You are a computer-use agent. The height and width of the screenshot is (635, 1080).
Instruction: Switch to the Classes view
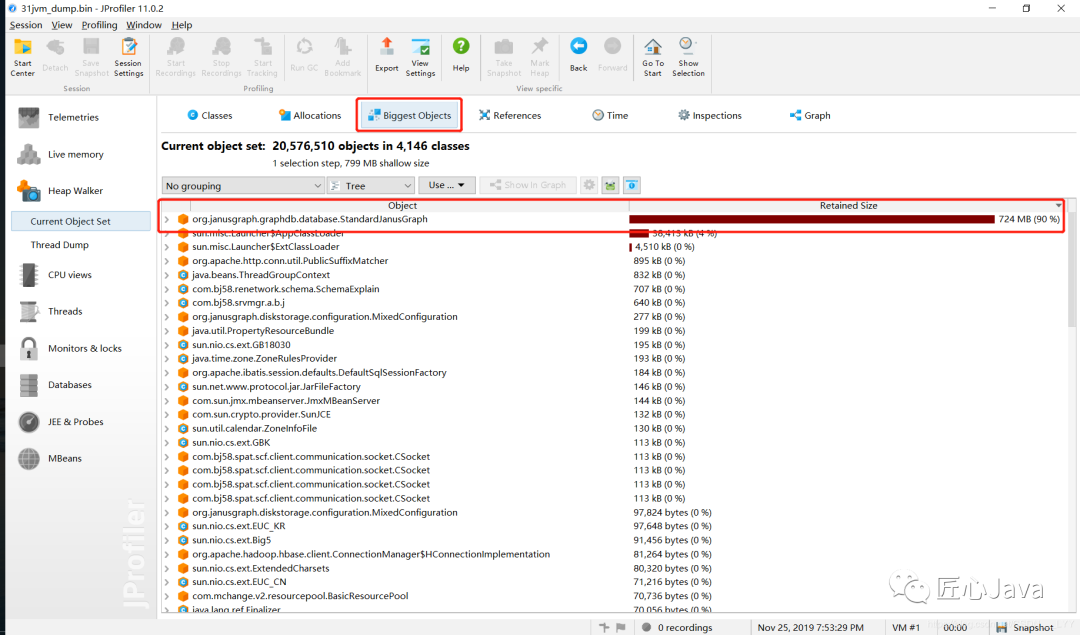pos(210,115)
